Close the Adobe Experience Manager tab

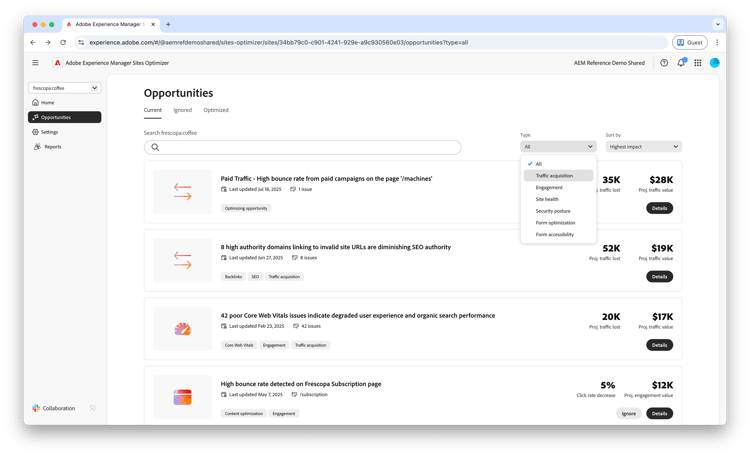153,24
